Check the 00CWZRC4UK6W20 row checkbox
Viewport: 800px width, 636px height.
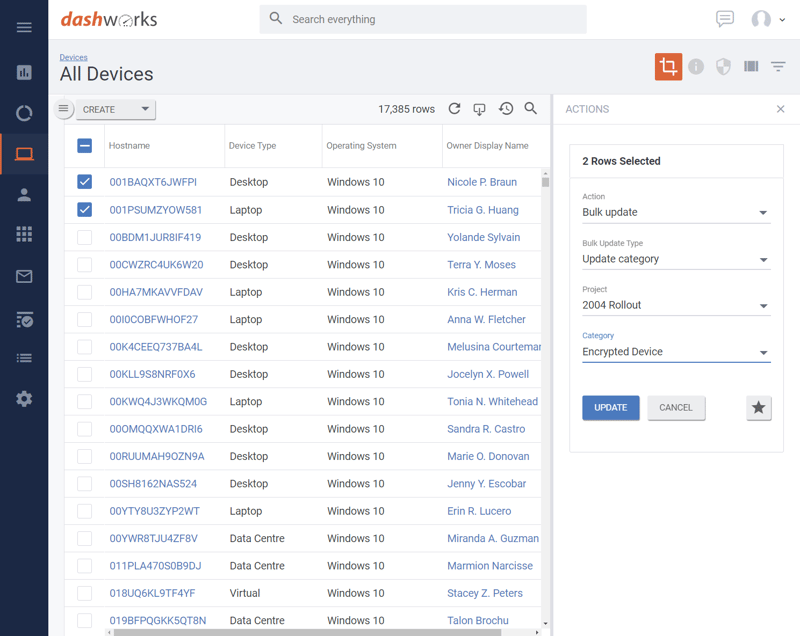point(85,265)
